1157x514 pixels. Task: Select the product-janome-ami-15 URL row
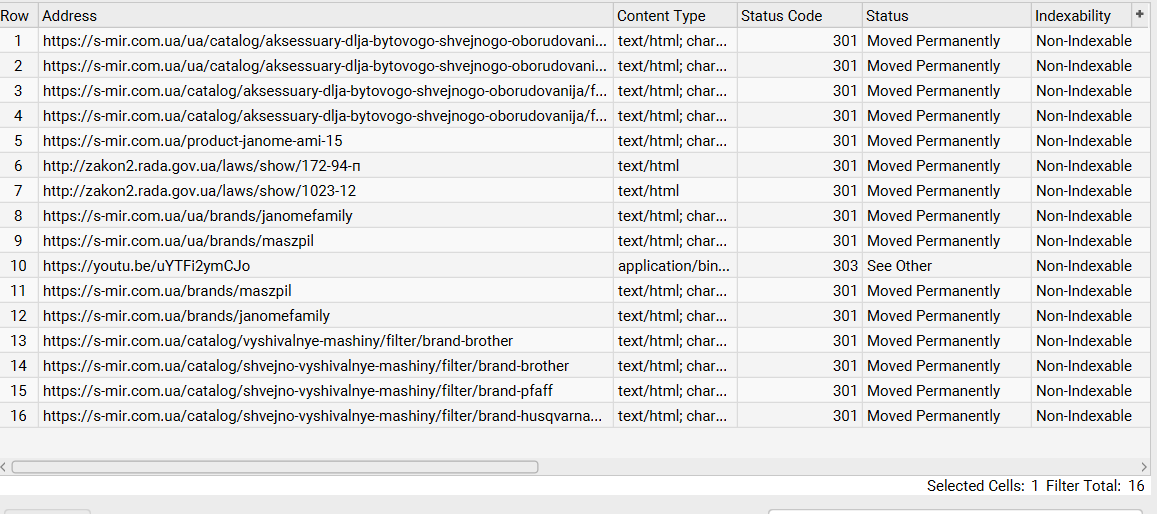(x=193, y=141)
